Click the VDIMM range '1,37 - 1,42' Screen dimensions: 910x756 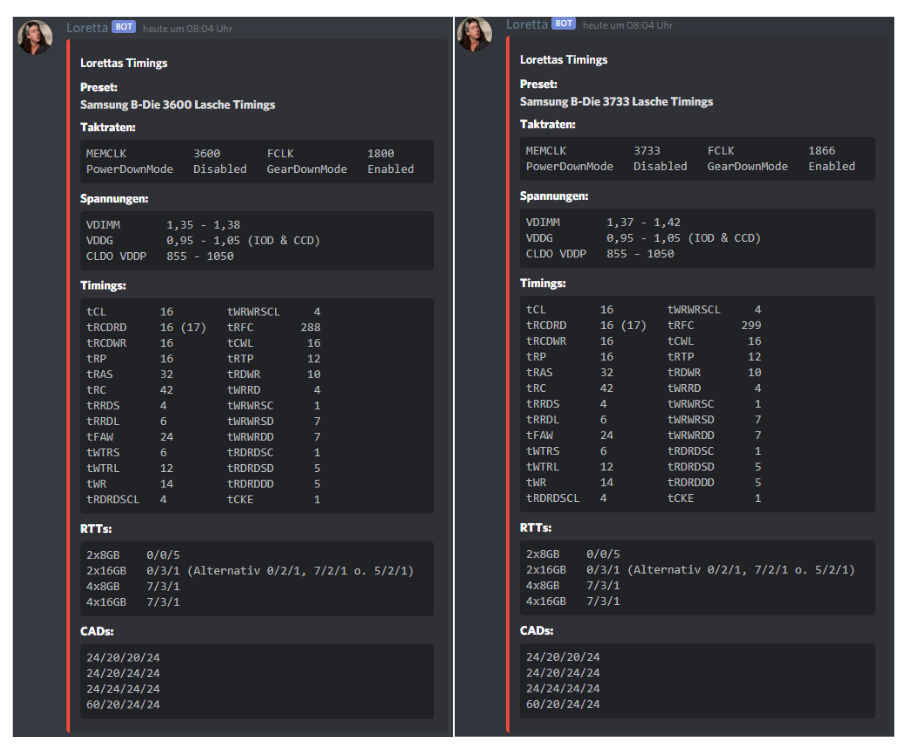coord(644,223)
